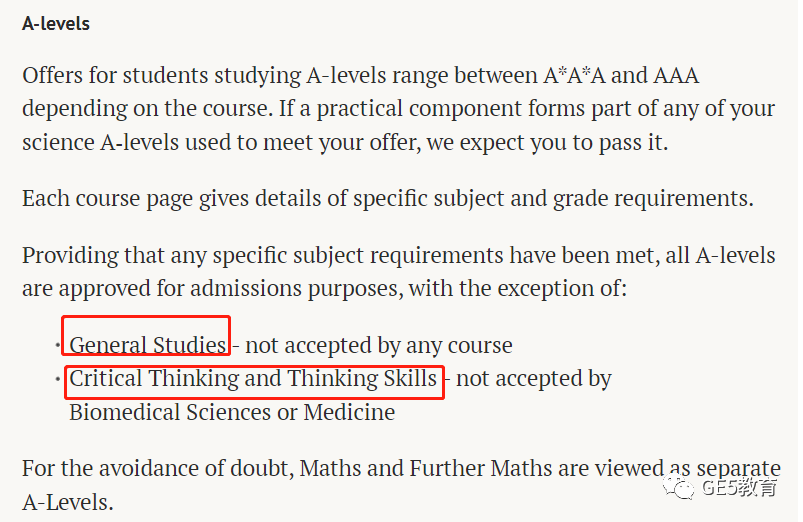The width and height of the screenshot is (803, 522).
Task: Click the GE5教育 watermark text
Action: click(739, 487)
